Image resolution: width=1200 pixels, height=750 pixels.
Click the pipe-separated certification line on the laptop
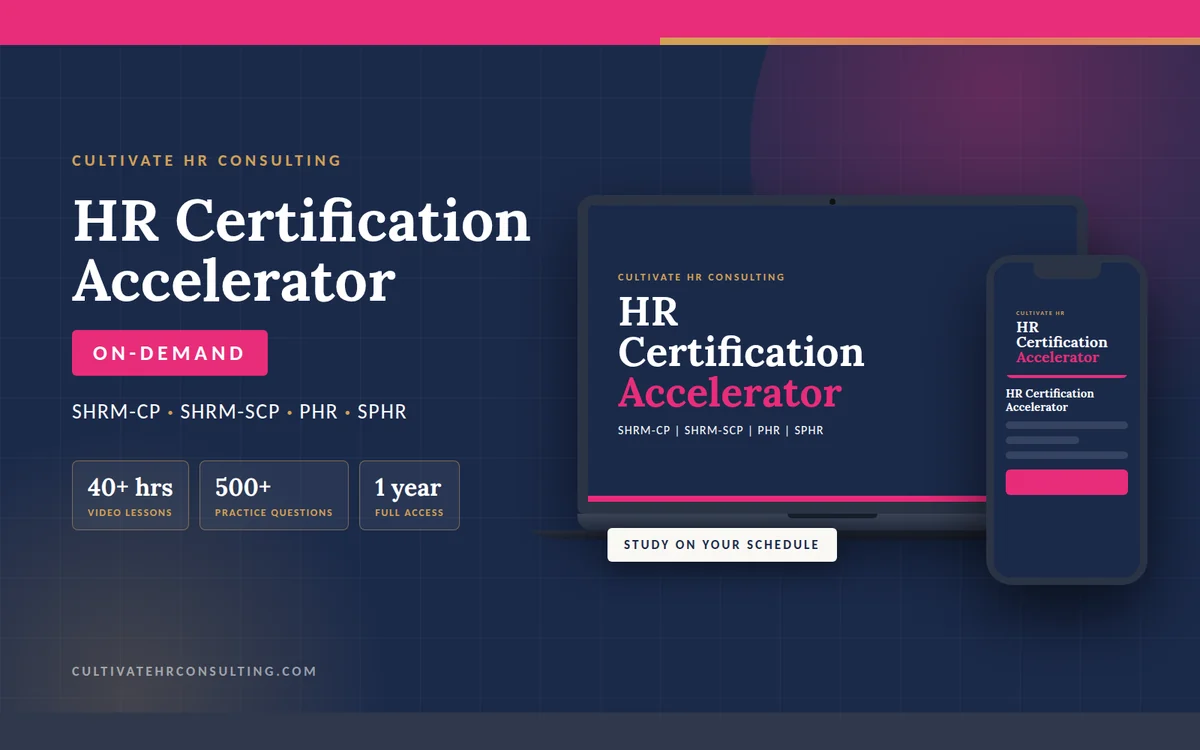(x=721, y=430)
